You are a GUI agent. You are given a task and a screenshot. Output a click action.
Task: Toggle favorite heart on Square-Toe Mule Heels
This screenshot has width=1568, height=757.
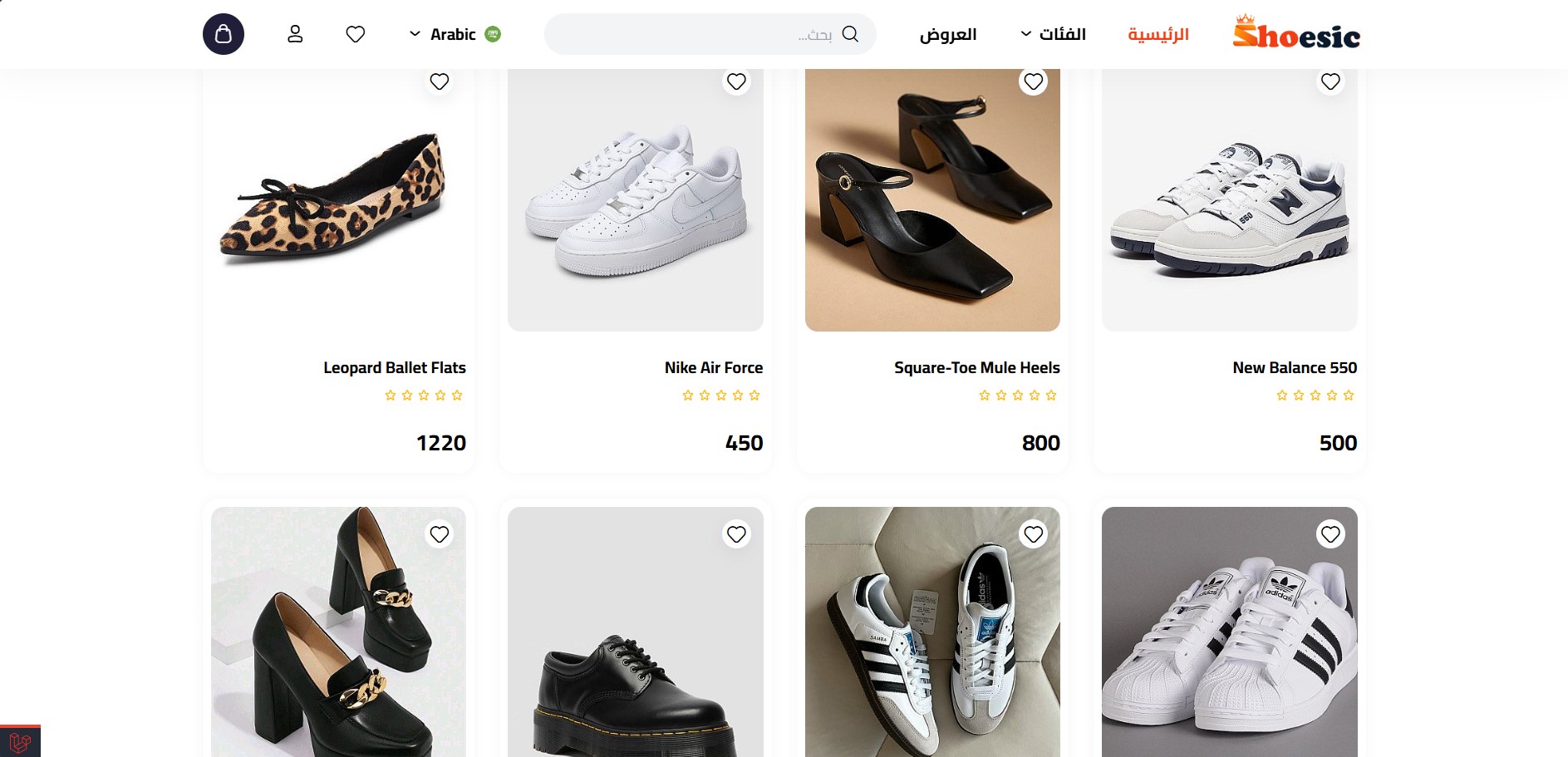[x=1033, y=81]
